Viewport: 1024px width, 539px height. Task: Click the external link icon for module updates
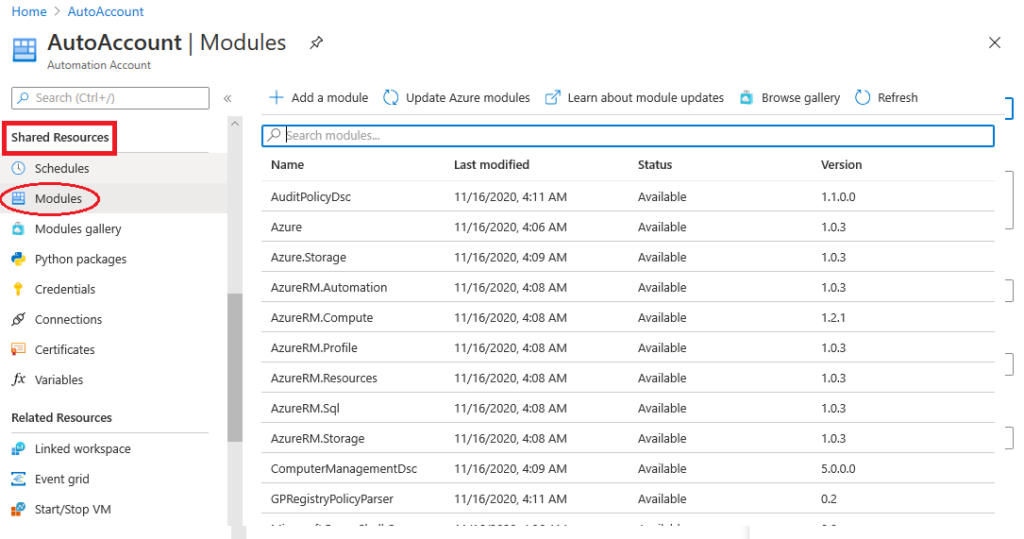pos(552,97)
